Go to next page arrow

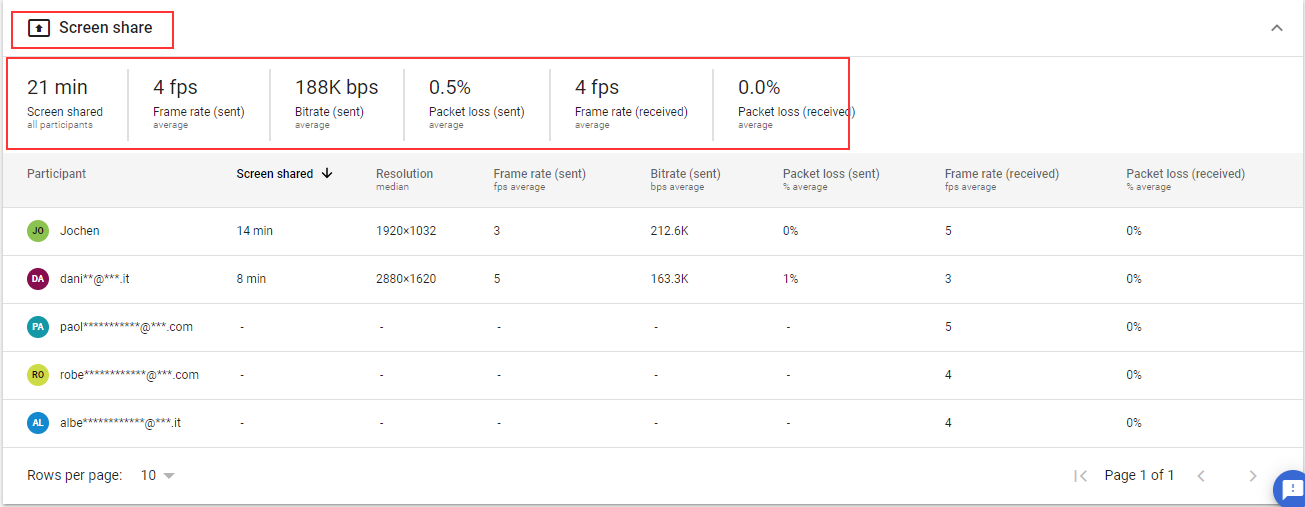click(x=1253, y=476)
